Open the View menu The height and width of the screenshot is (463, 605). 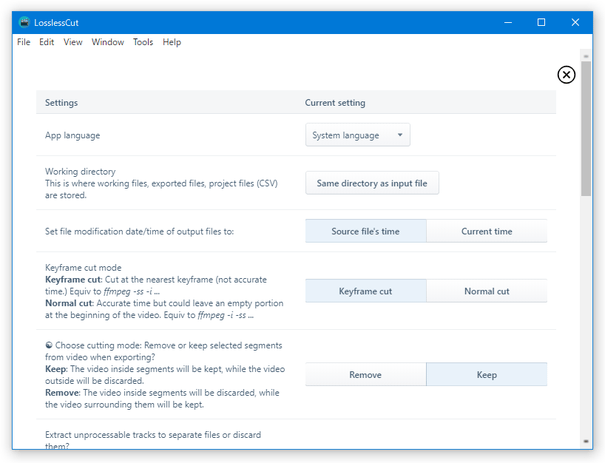point(73,42)
